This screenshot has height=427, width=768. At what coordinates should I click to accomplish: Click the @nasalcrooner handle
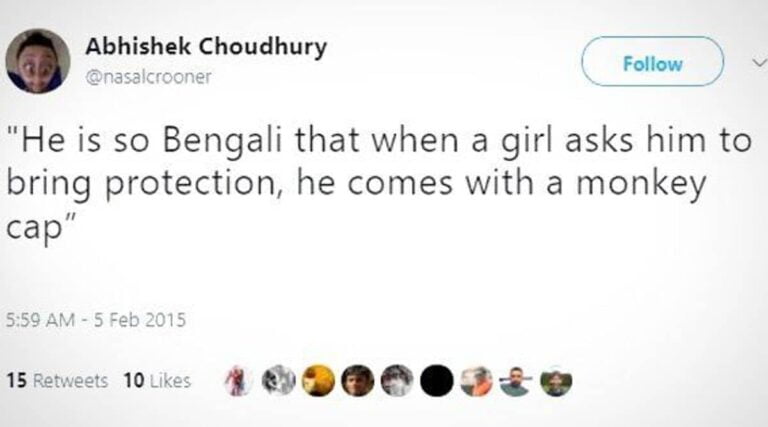[x=149, y=77]
